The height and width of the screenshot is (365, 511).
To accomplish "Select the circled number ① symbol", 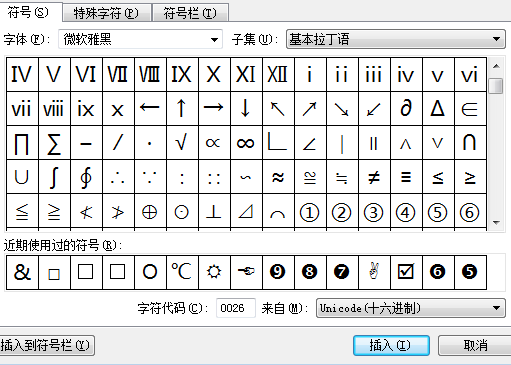I will (x=310, y=212).
